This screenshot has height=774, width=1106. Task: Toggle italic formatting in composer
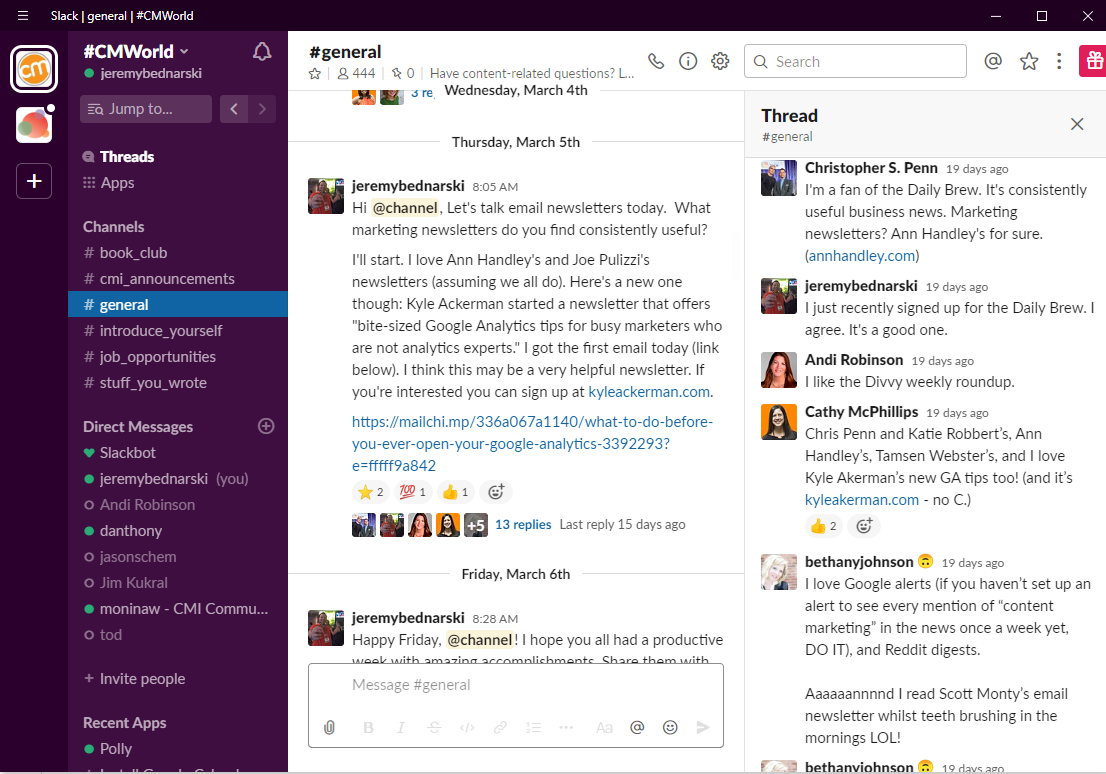pyautogui.click(x=401, y=727)
